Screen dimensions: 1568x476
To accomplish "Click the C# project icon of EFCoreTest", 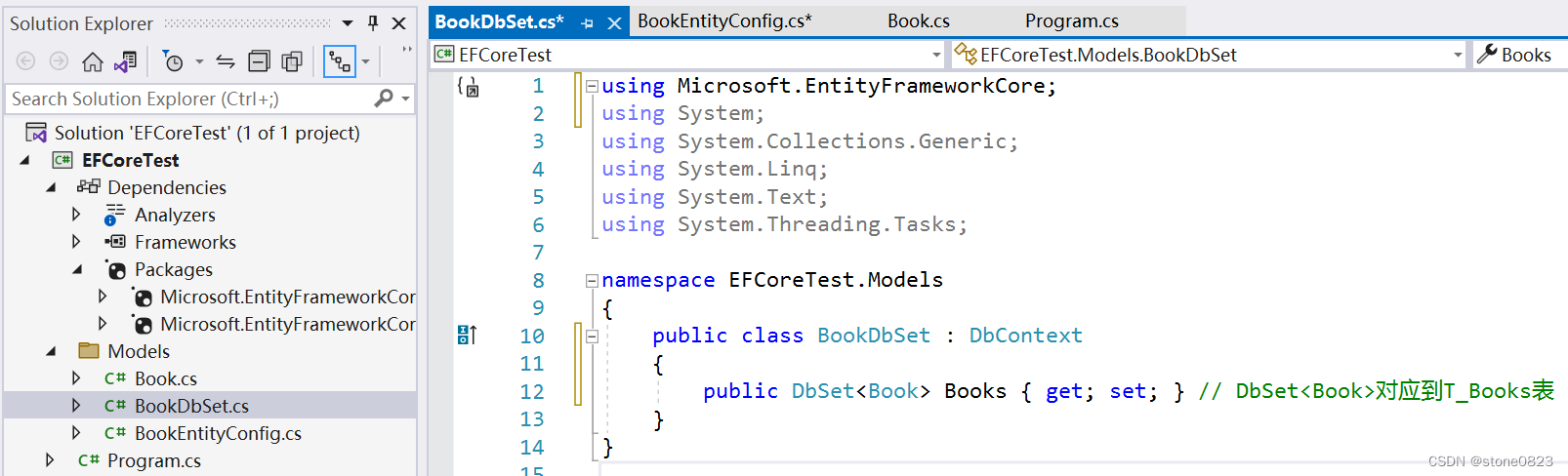I will [62, 160].
